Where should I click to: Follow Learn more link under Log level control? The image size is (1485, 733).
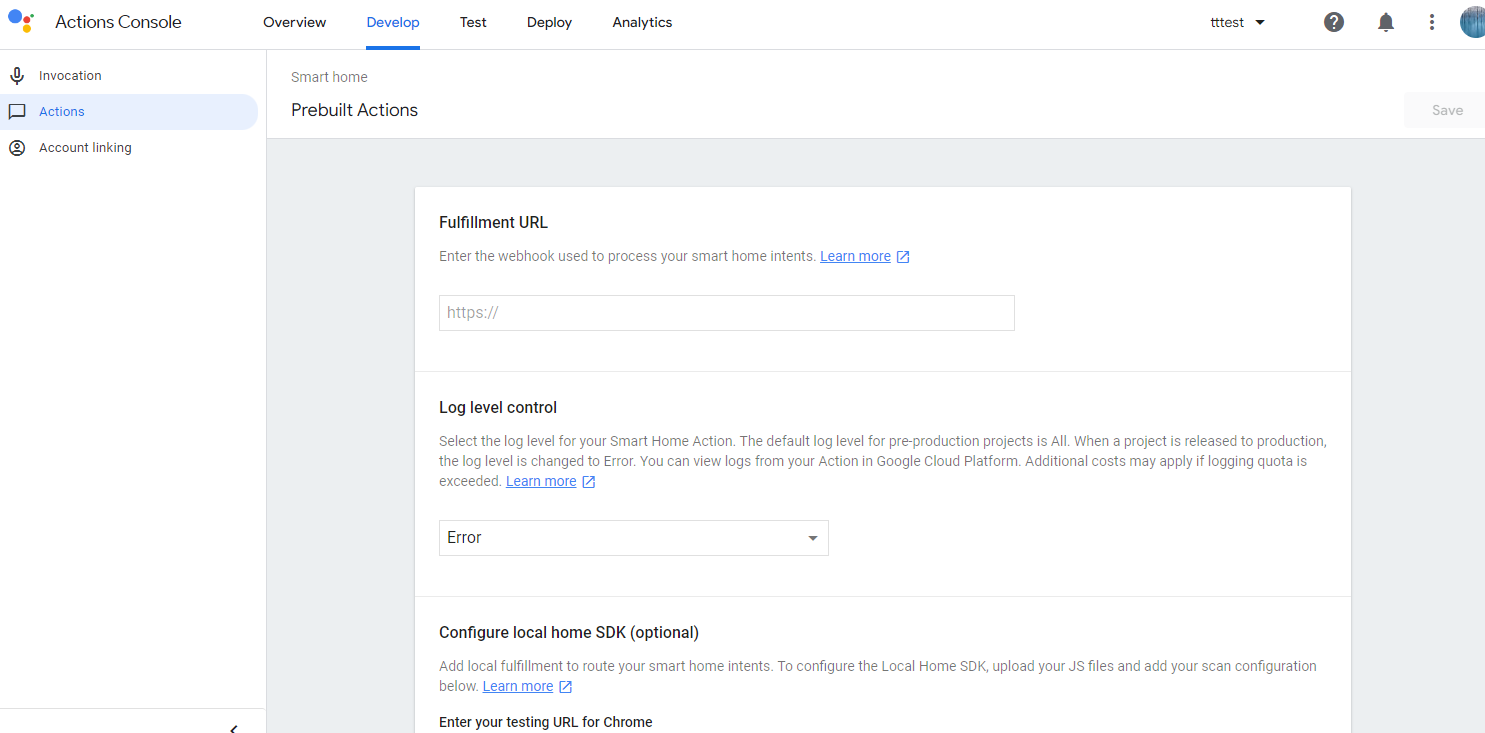click(541, 481)
